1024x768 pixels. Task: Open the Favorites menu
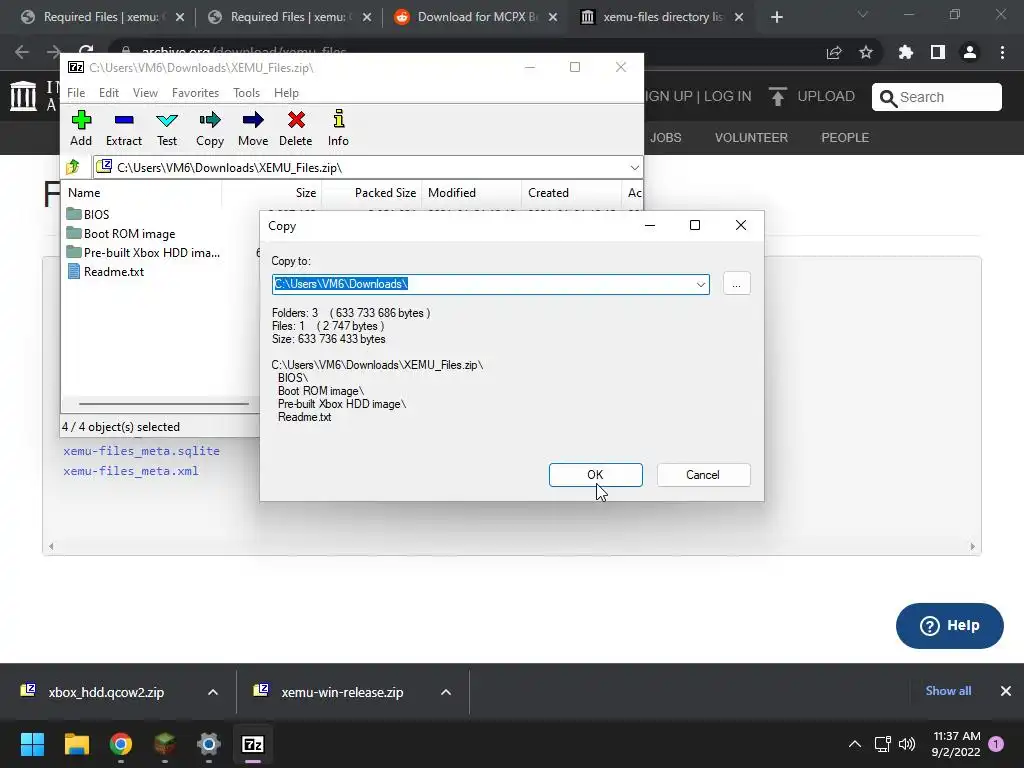[x=195, y=93]
